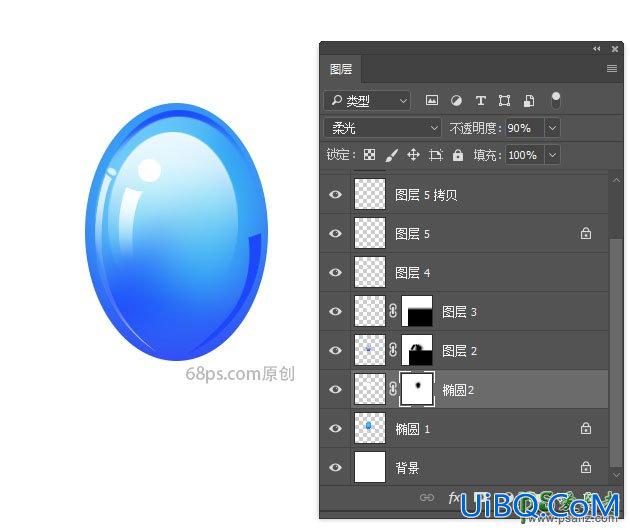Hide the 图层 4 layer
The image size is (630, 530).
(x=335, y=272)
